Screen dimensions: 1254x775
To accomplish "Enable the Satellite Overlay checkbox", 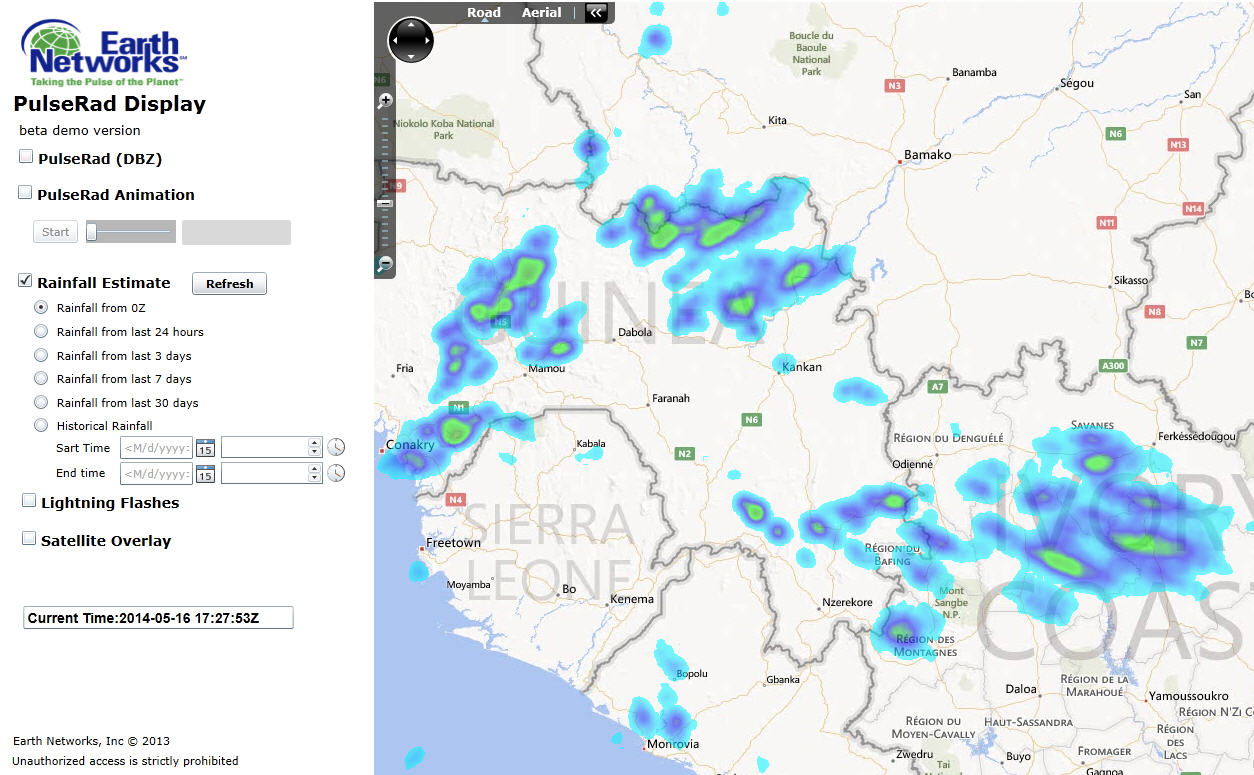I will [29, 538].
